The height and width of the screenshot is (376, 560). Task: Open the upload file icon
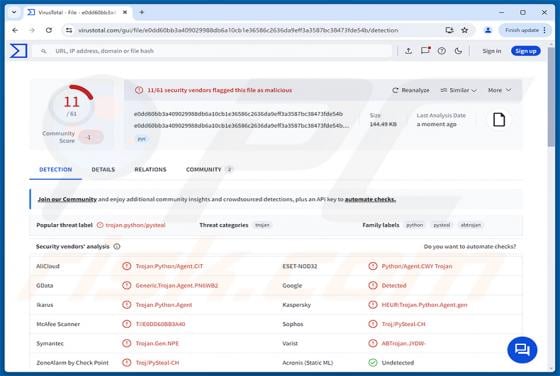[408, 51]
